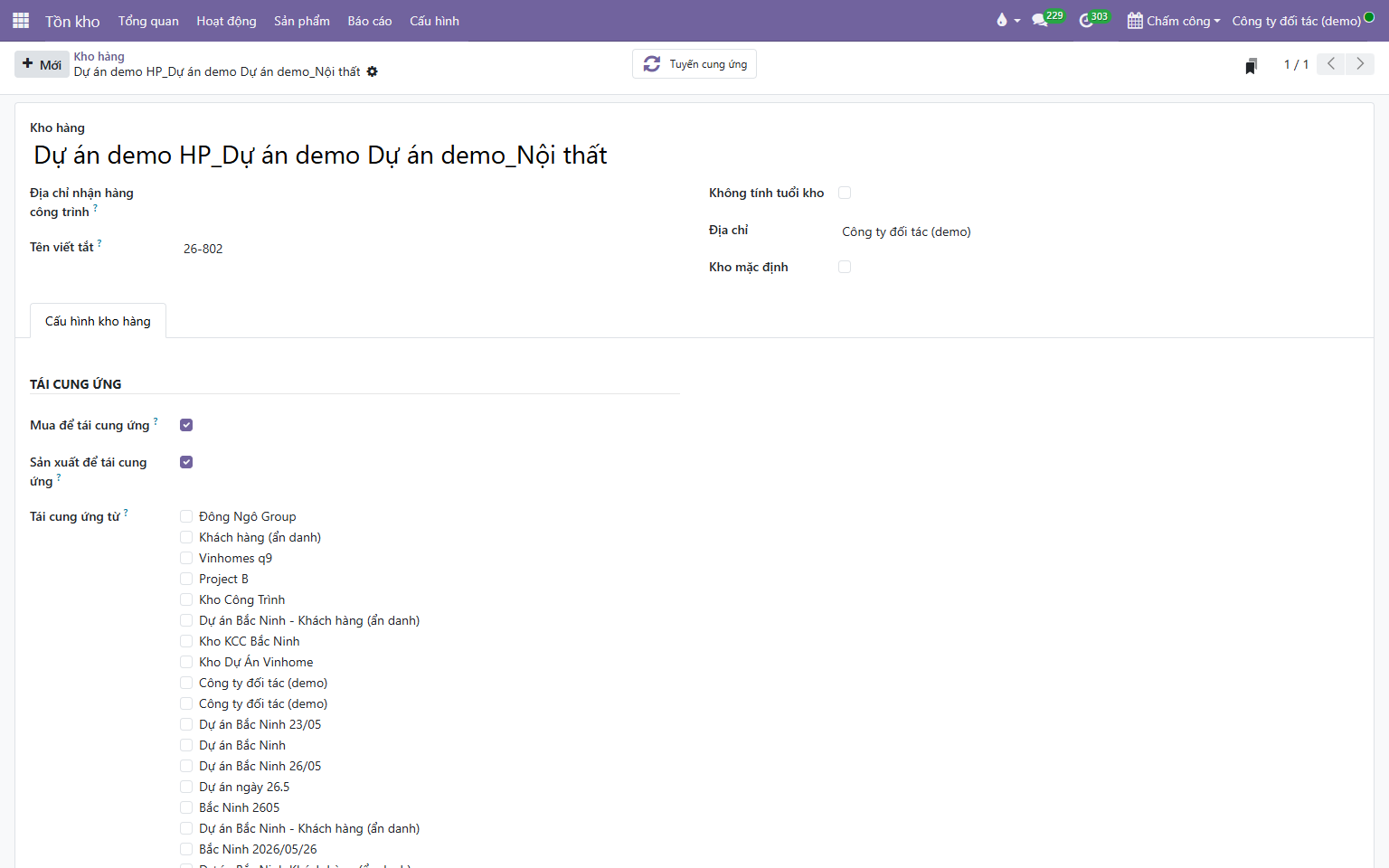Click the Tuyến cung ứng refresh icon
1389x868 pixels.
point(651,64)
